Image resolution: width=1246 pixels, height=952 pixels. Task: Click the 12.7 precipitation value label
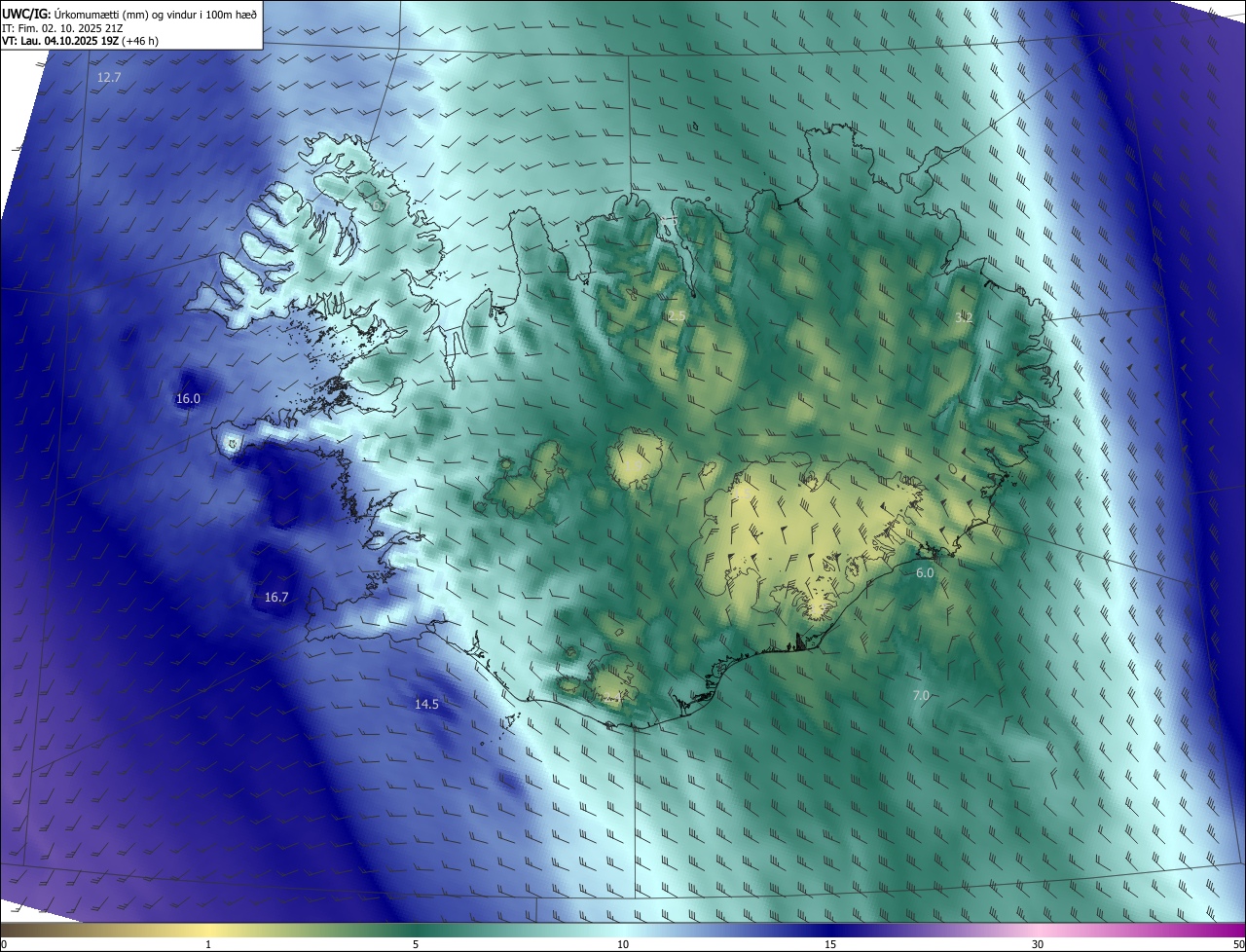pos(109,77)
